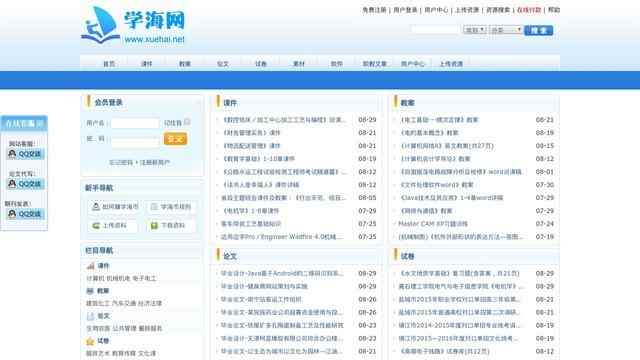Click 公共管理 under 论文 in 栏目导航
Viewport: 640px width, 360px height.
click(x=124, y=328)
